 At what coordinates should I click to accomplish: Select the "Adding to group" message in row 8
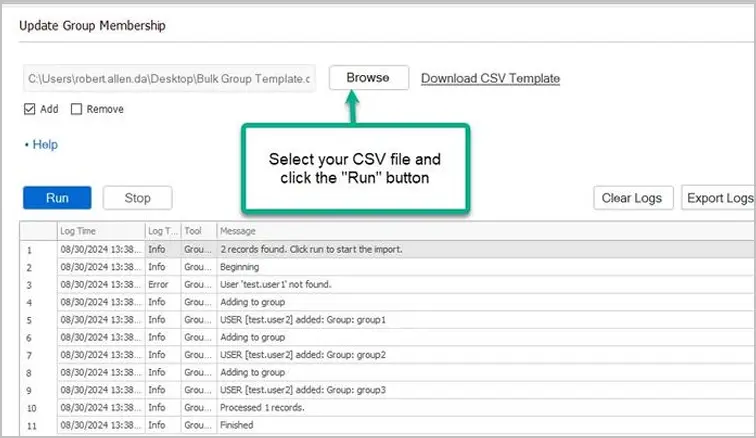tap(253, 372)
